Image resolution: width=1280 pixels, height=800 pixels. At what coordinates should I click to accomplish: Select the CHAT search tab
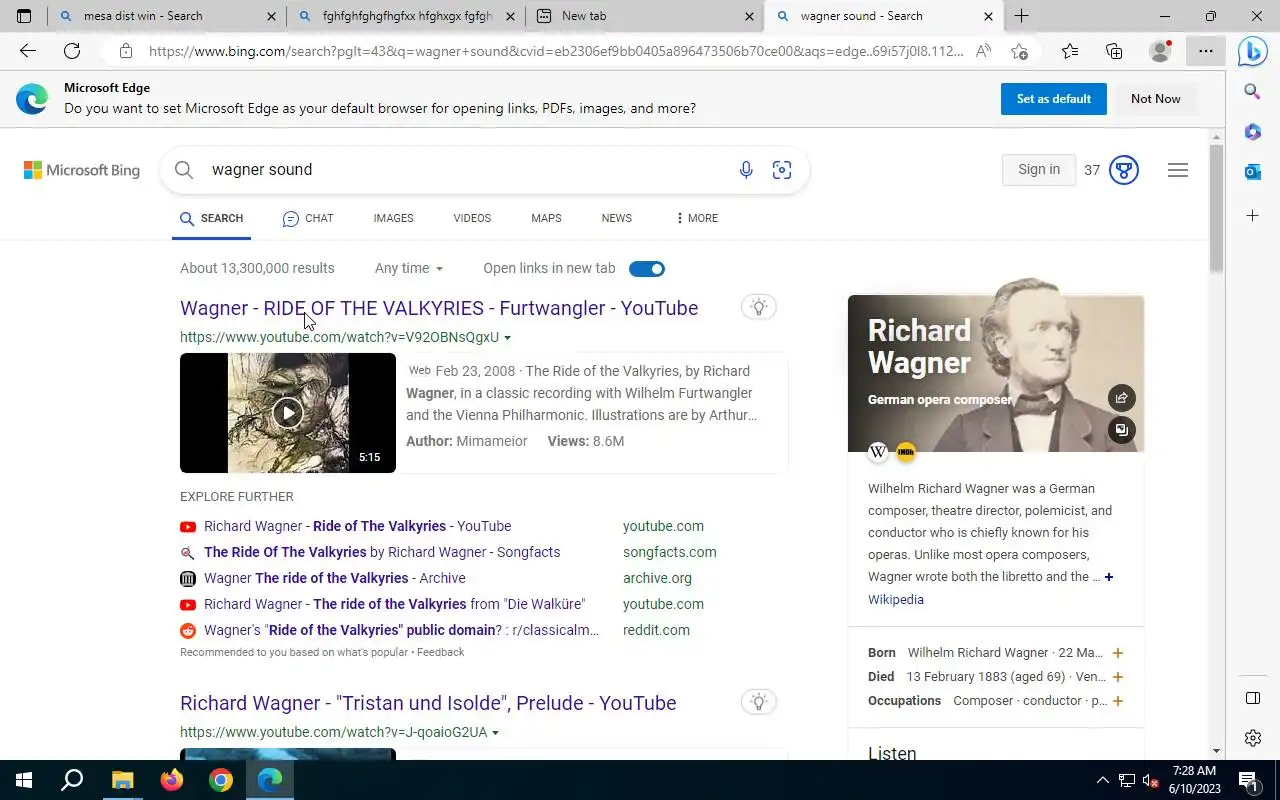308,218
